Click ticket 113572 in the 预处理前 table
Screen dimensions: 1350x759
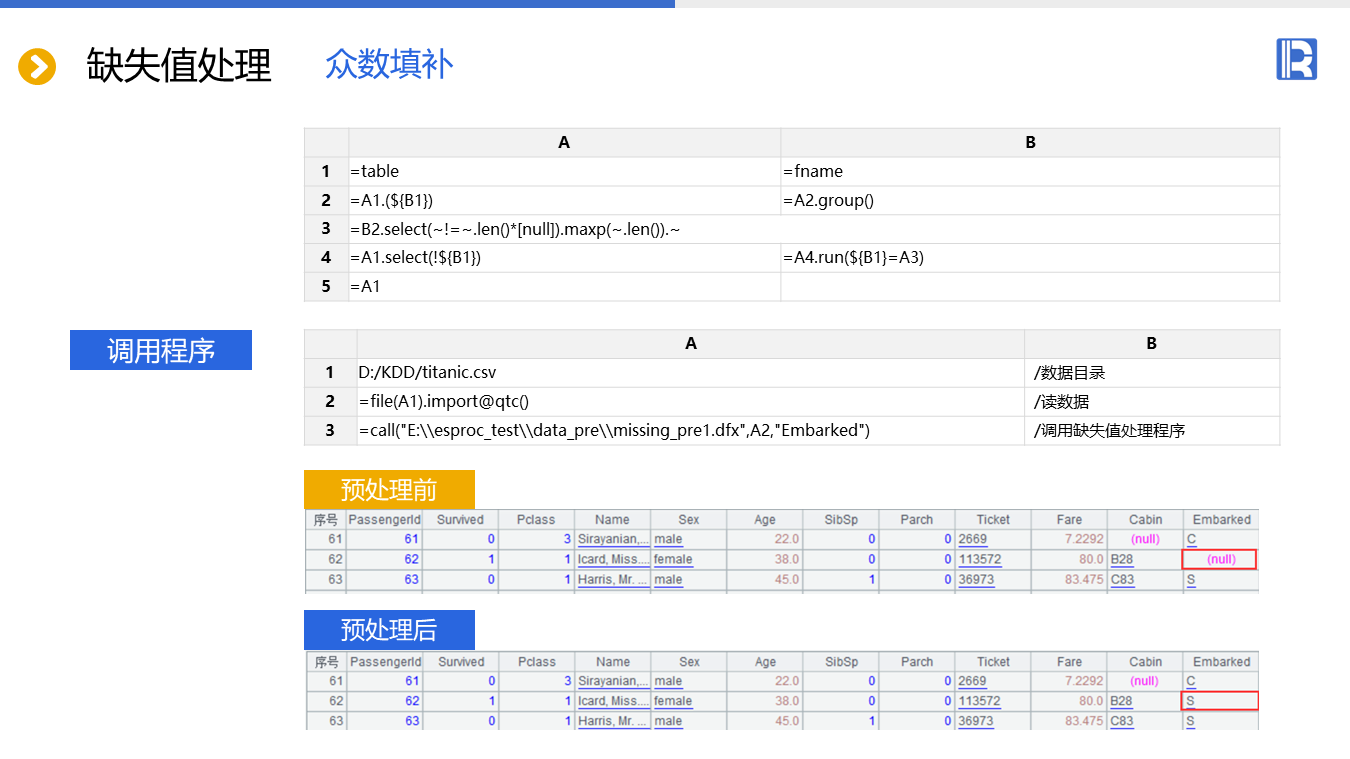[x=979, y=560]
